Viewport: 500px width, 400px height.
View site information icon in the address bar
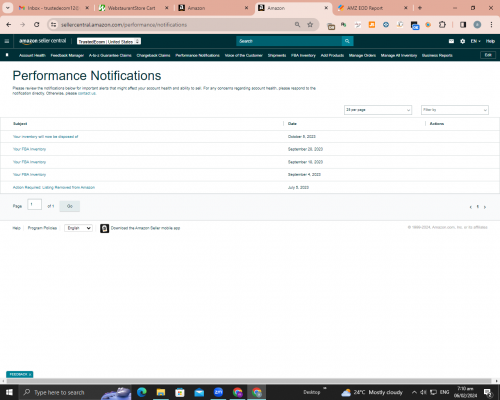pos(53,25)
